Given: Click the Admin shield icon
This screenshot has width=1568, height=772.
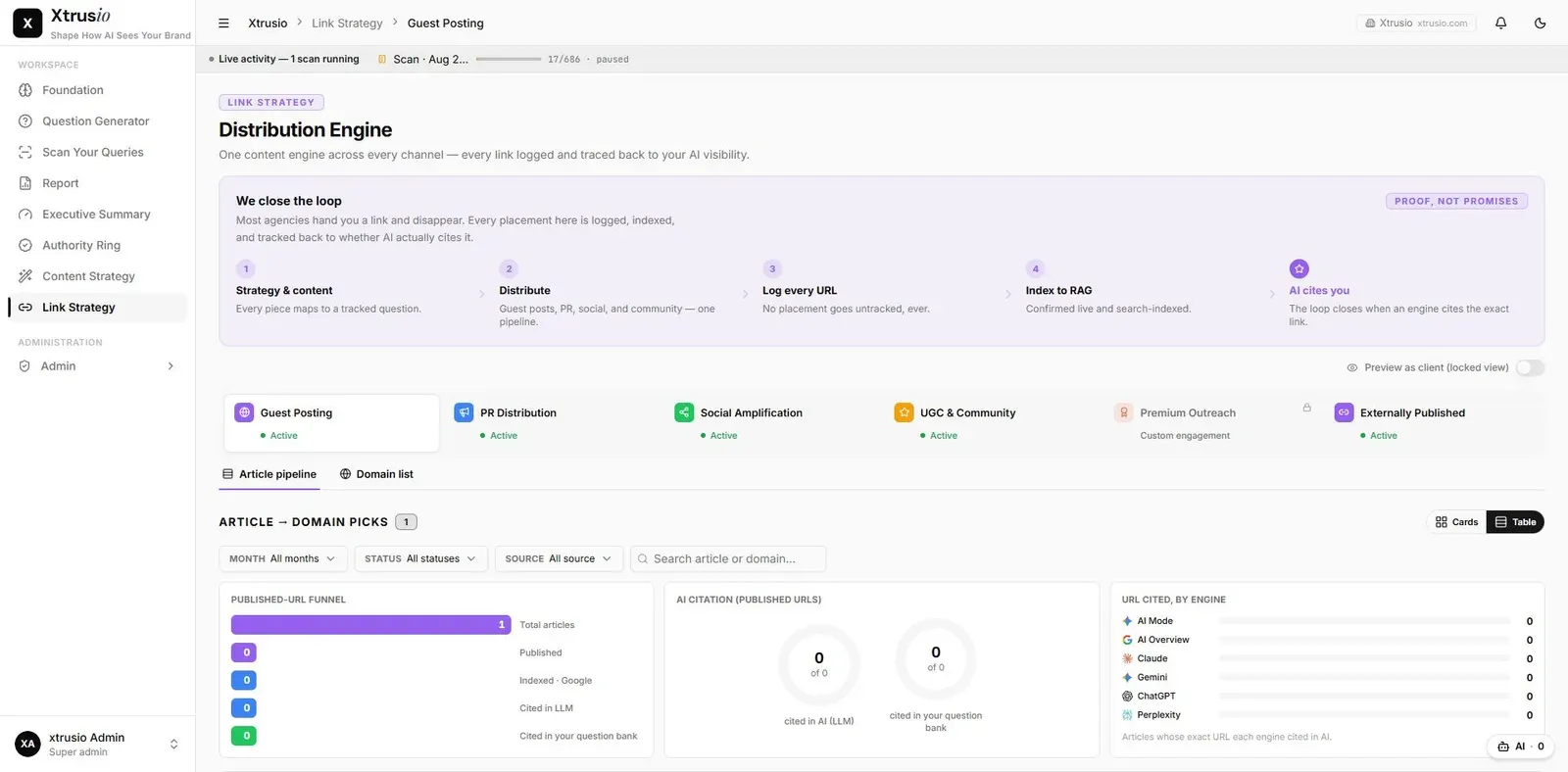Looking at the screenshot, I should tap(24, 366).
